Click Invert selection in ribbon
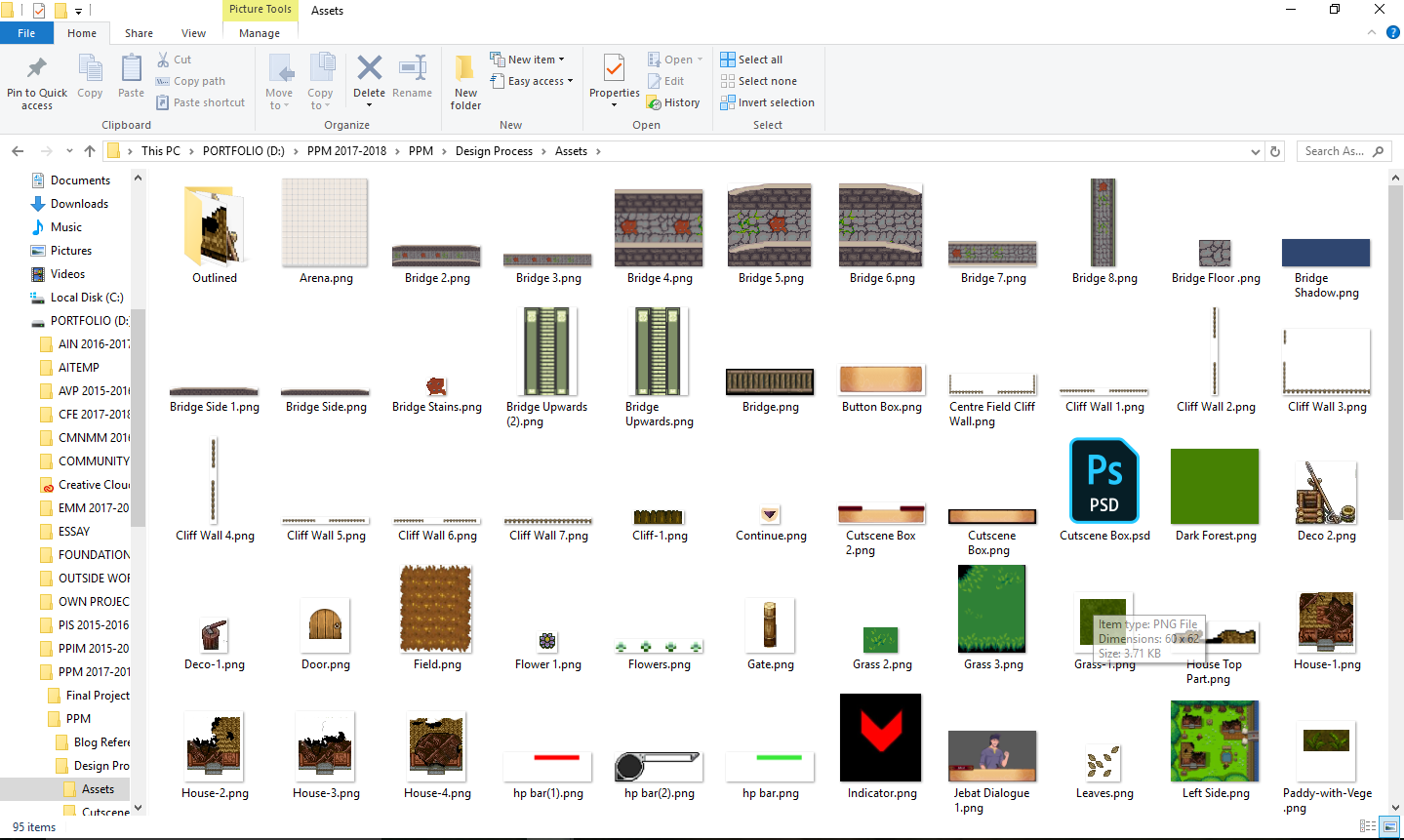1404x840 pixels. click(x=768, y=102)
